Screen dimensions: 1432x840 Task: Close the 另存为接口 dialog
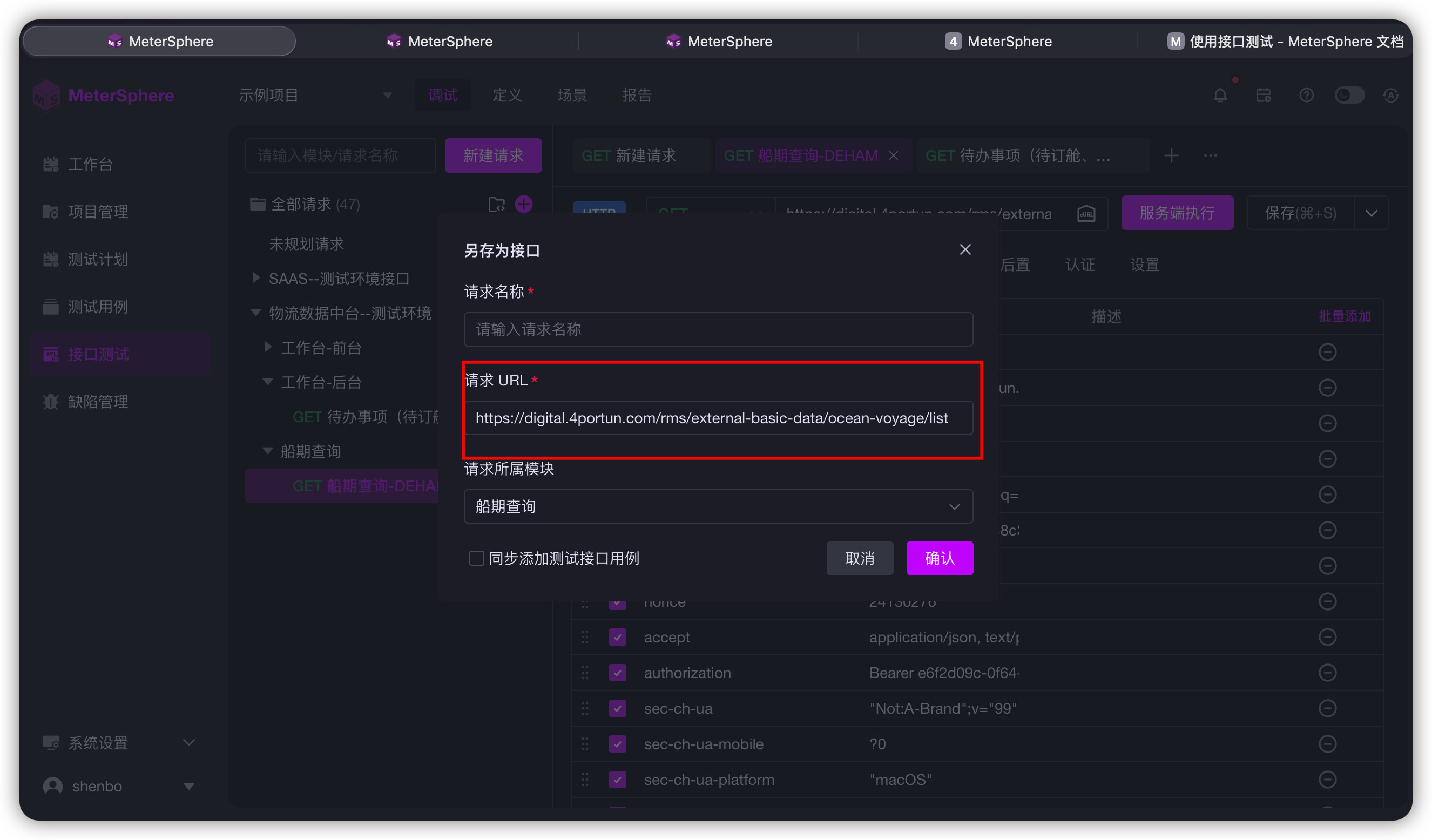tap(965, 250)
